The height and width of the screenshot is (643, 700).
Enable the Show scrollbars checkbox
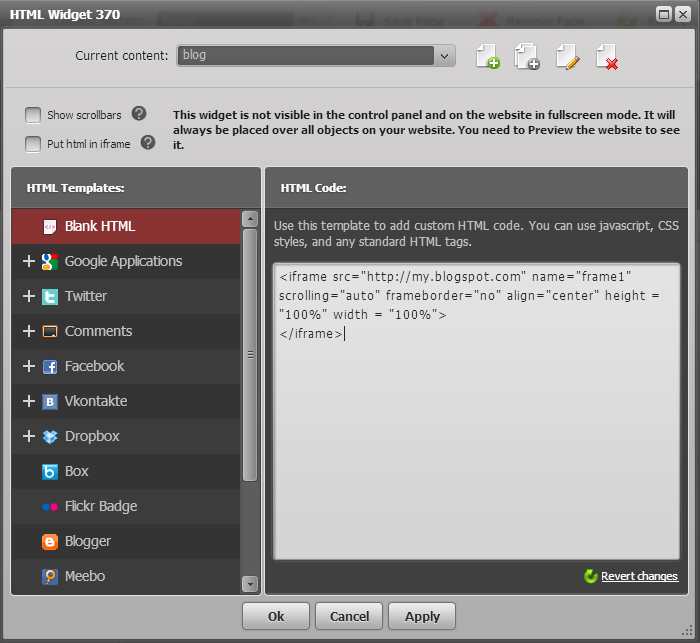[33, 115]
